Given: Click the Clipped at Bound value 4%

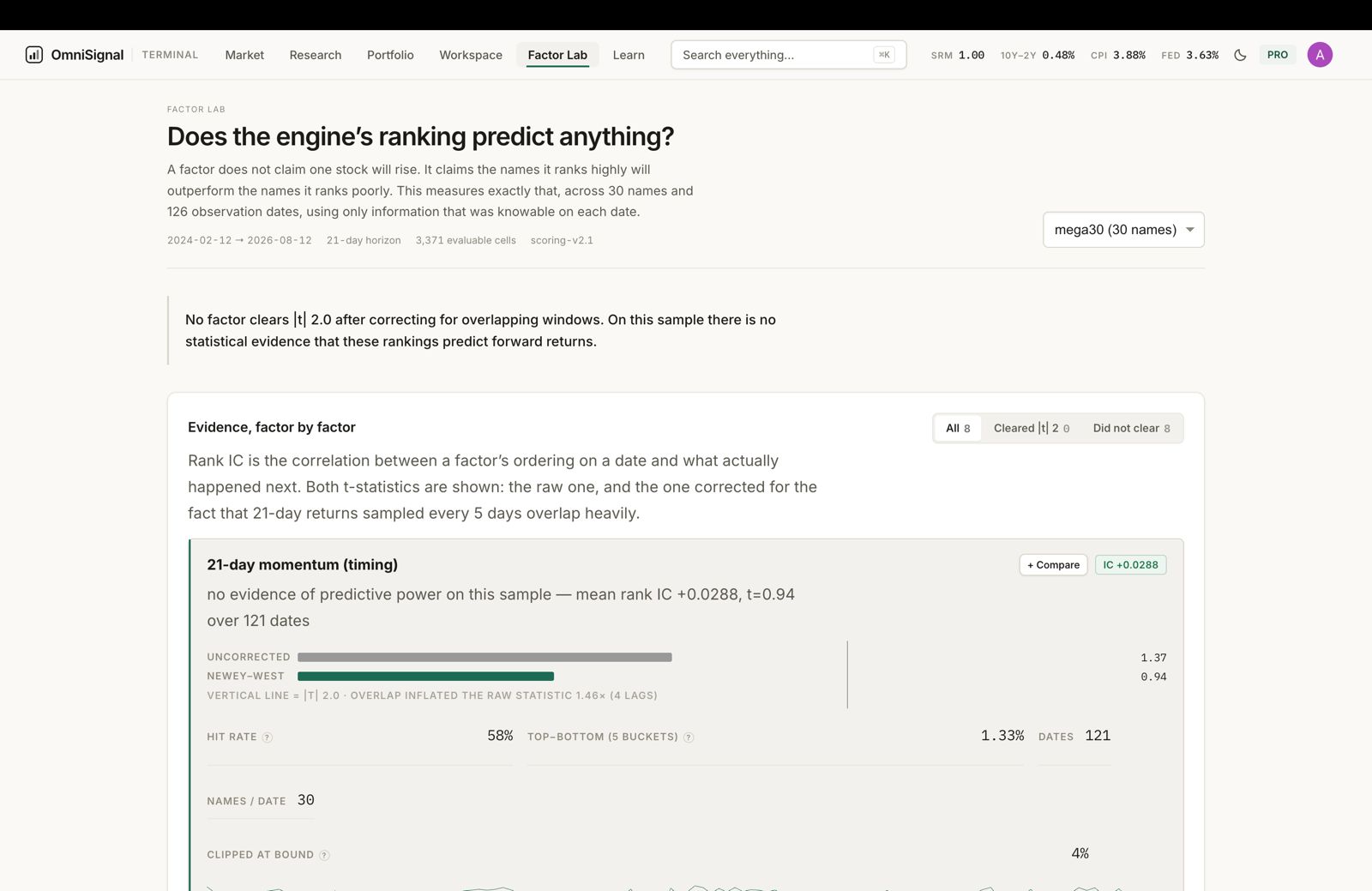Looking at the screenshot, I should (1080, 853).
